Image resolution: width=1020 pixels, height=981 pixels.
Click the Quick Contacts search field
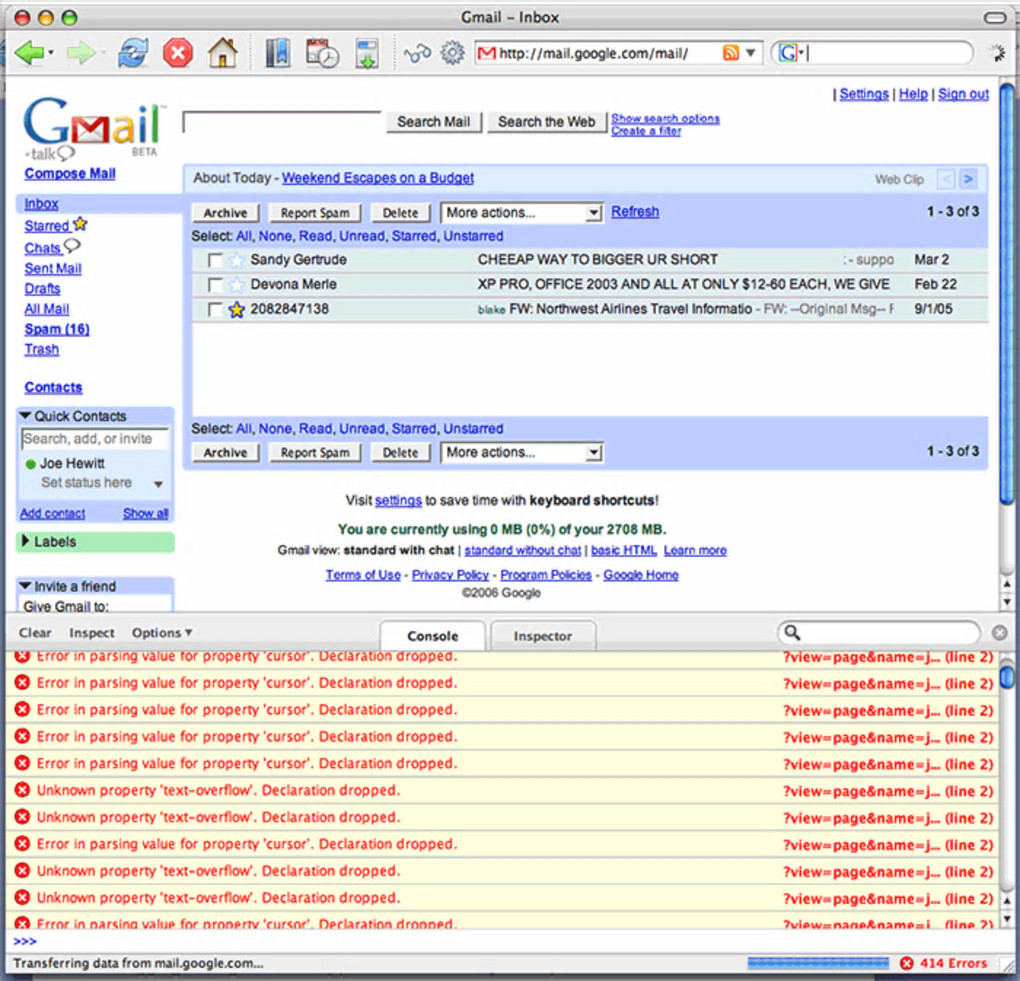coord(96,439)
